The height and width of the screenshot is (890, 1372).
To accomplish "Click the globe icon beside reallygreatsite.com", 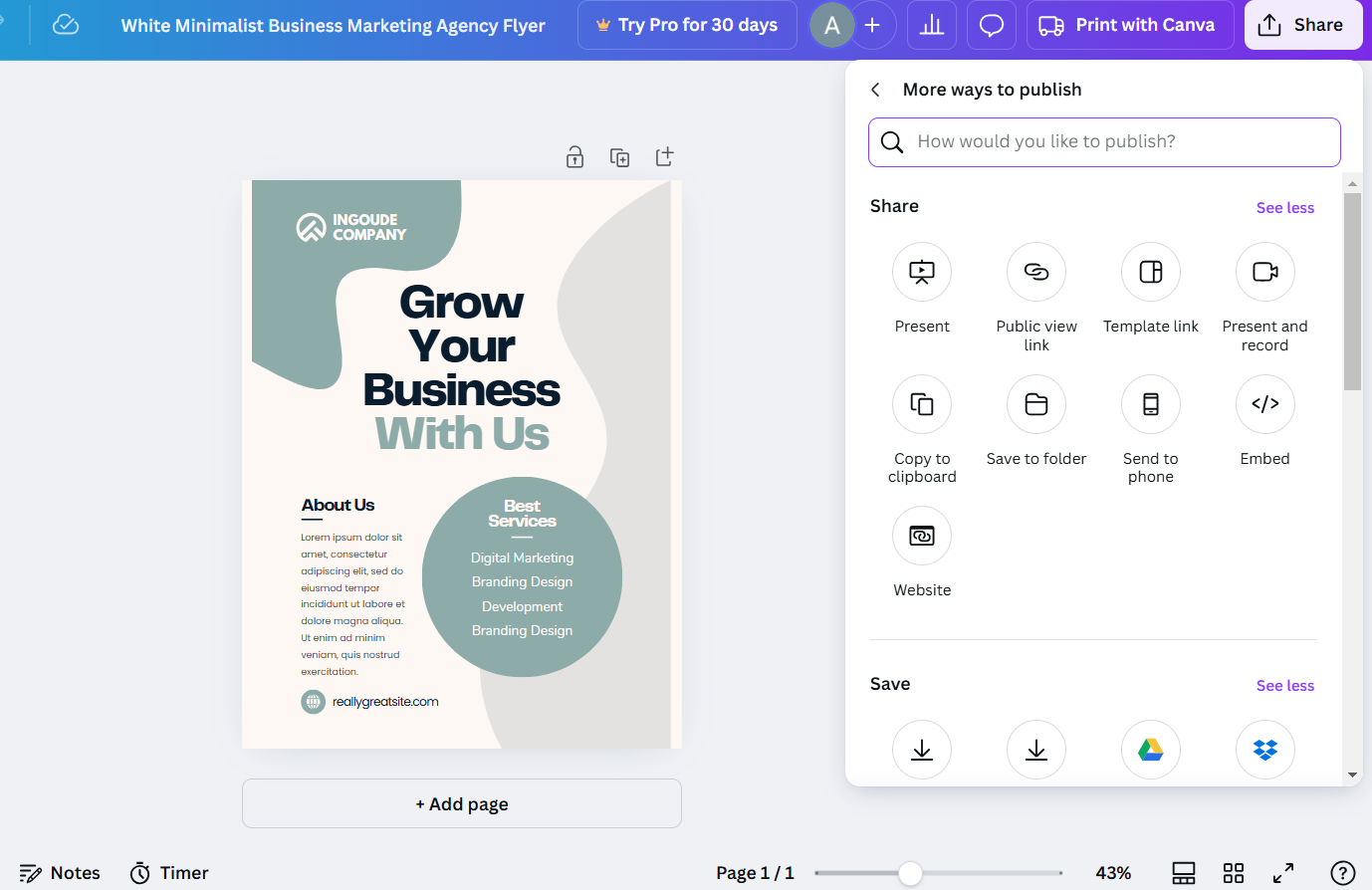I will 314,702.
